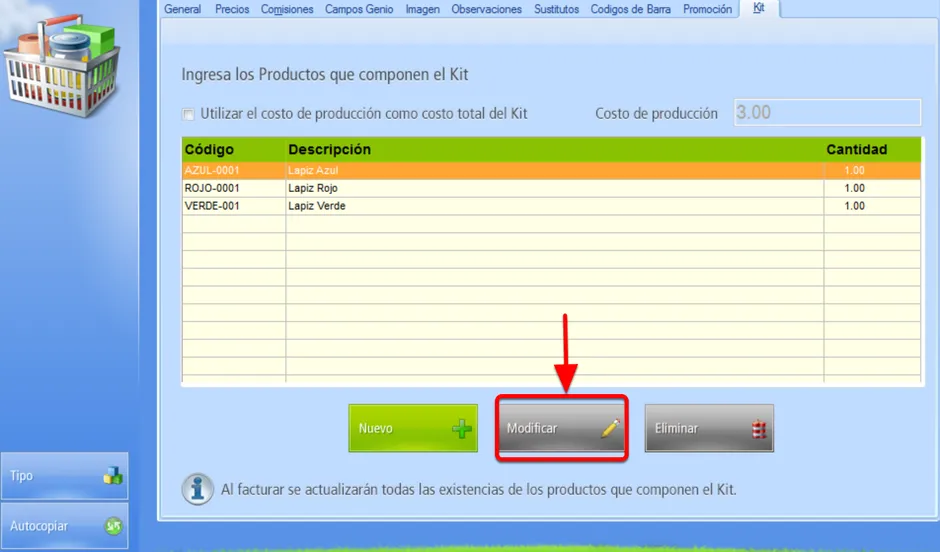940x552 pixels.
Task: Open the Sustitutos tab
Action: (556, 9)
